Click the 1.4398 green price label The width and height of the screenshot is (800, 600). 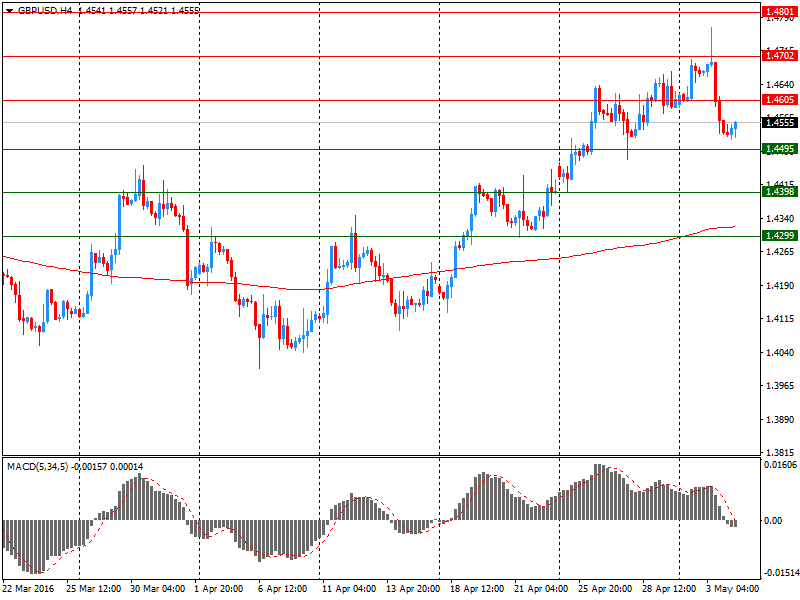(x=780, y=192)
